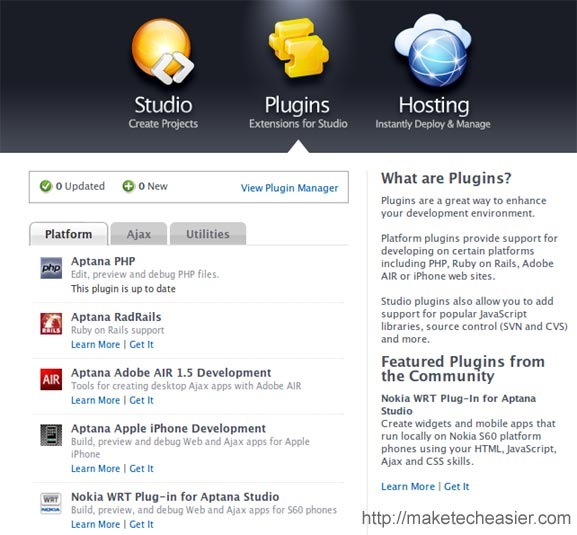Click Learn More for Adobe AIR 1.5 Development
This screenshot has height=535, width=577.
95,400
